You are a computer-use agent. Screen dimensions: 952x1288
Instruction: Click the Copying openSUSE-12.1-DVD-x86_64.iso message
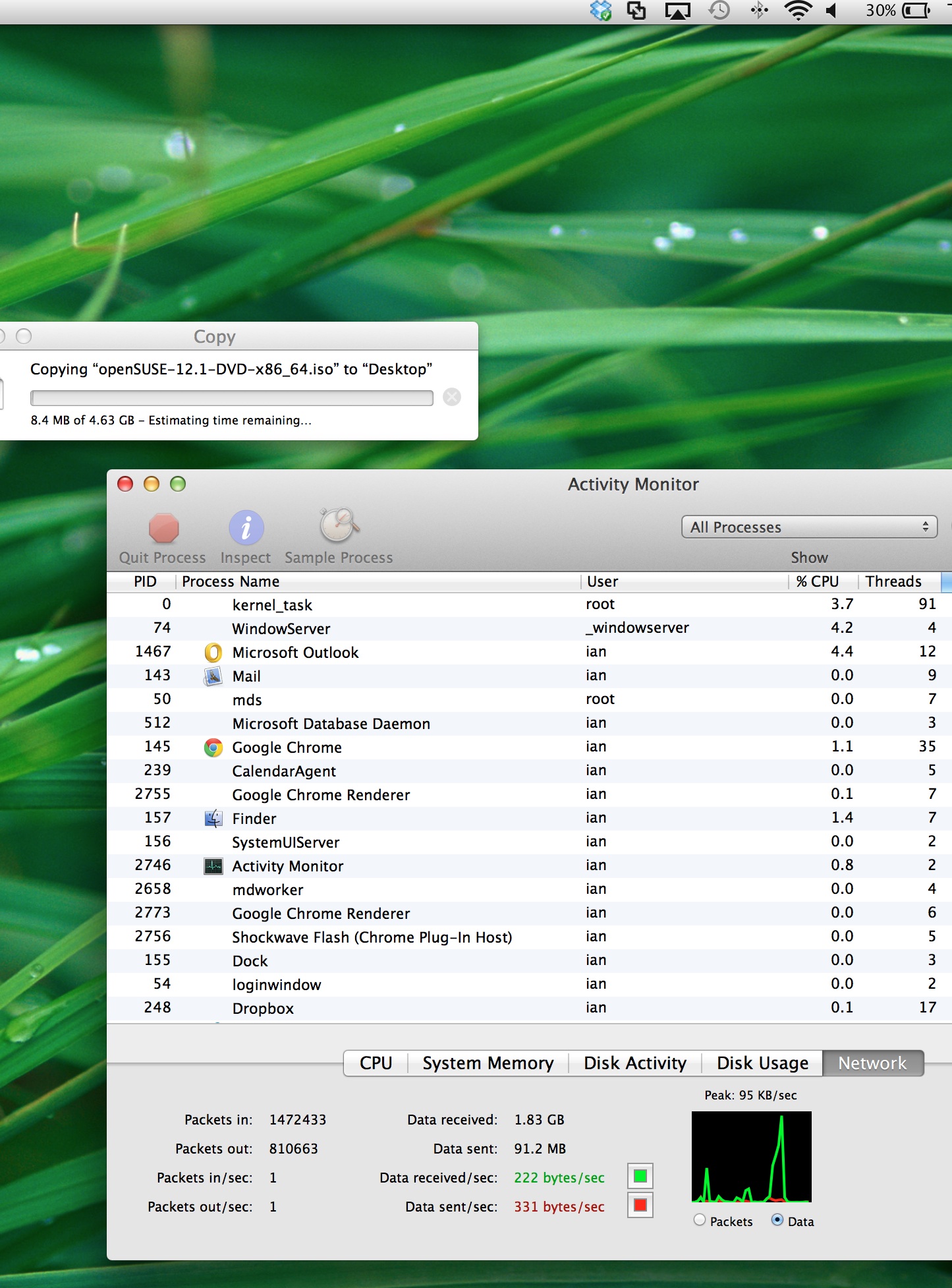231,369
